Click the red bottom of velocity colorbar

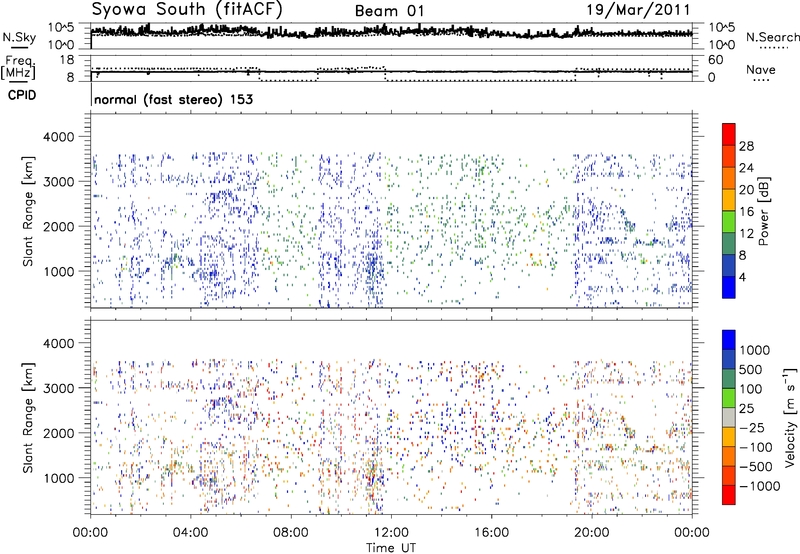(729, 495)
